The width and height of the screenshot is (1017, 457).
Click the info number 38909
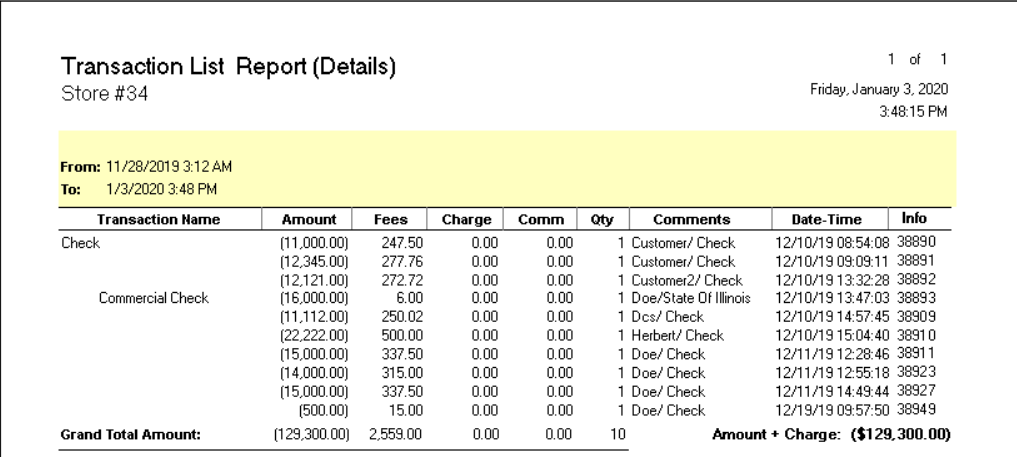coord(916,316)
